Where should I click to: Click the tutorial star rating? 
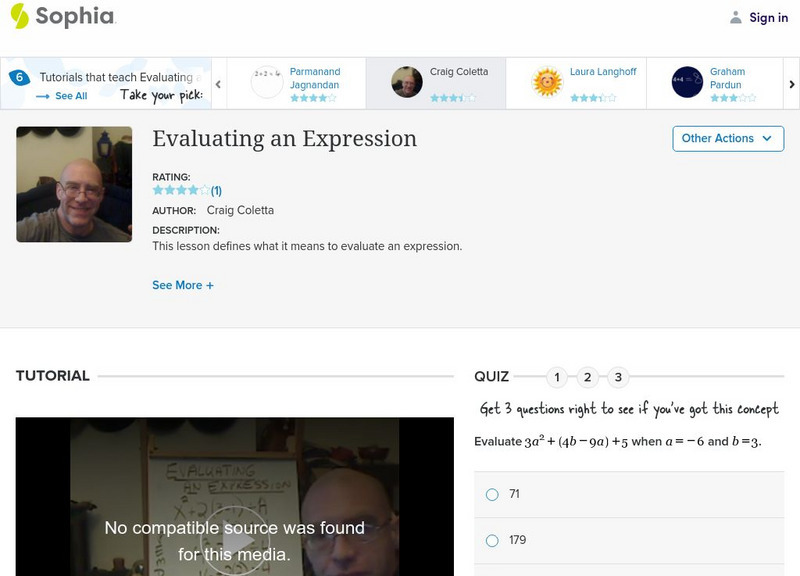[x=181, y=190]
